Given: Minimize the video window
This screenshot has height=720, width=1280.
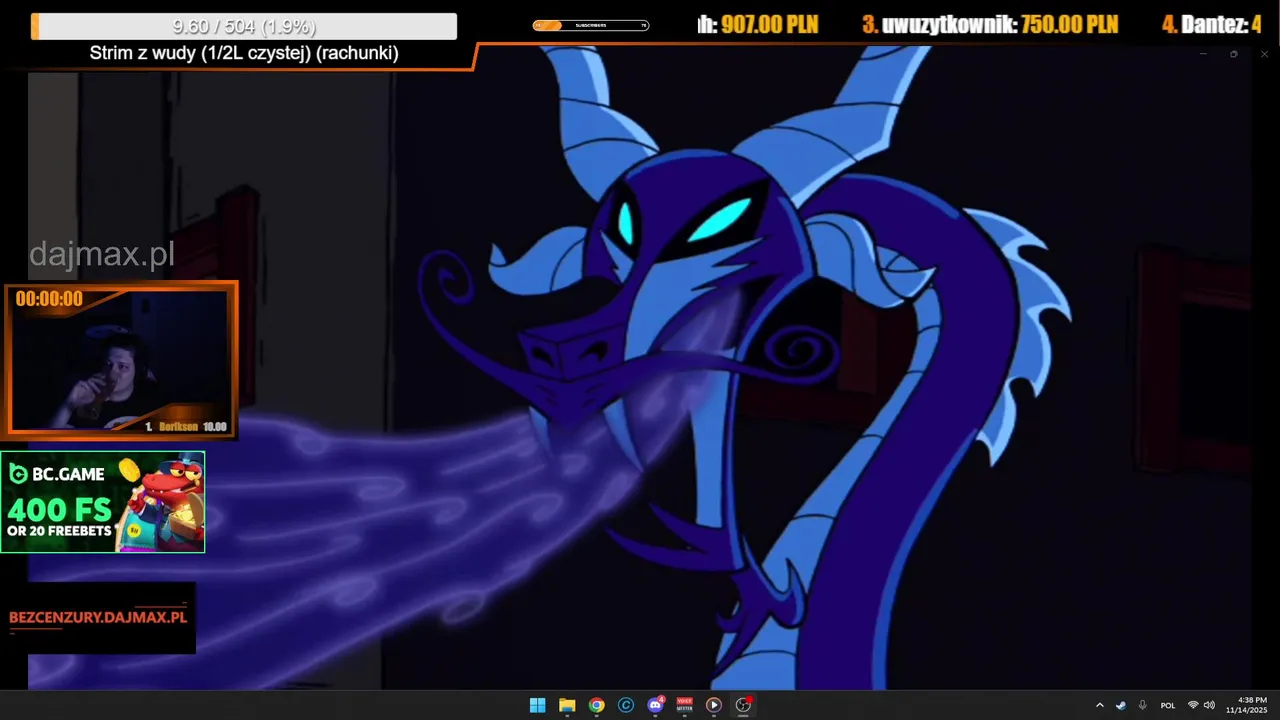Looking at the screenshot, I should tap(1203, 54).
